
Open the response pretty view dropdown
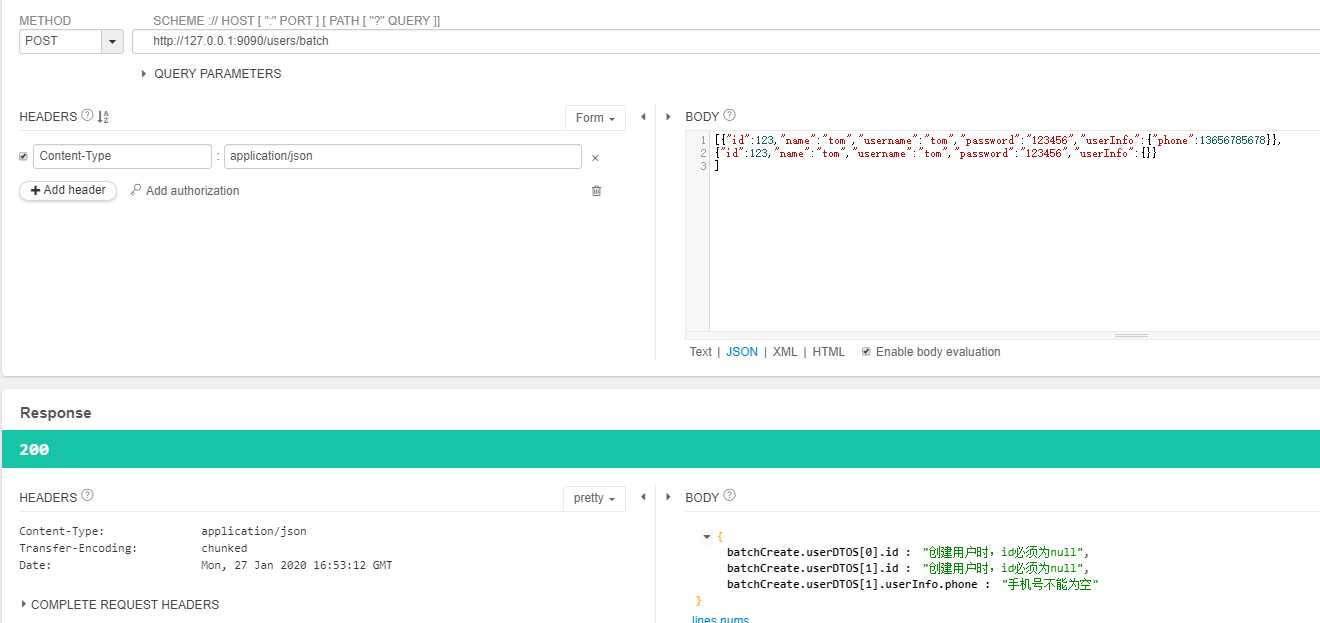[594, 498]
